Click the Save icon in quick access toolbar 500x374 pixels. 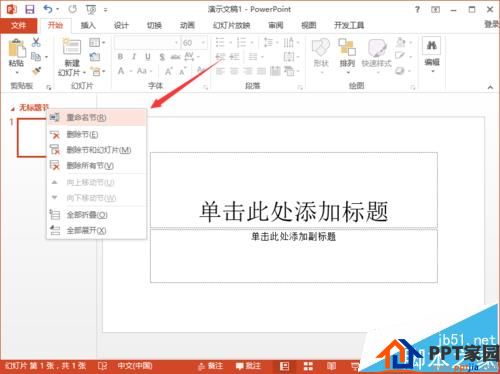30,9
